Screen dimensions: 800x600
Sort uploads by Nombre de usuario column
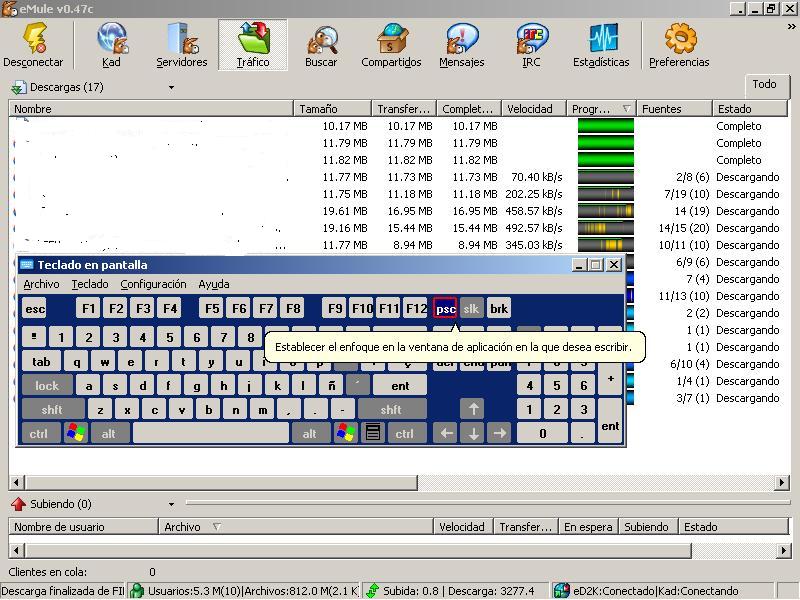83,527
